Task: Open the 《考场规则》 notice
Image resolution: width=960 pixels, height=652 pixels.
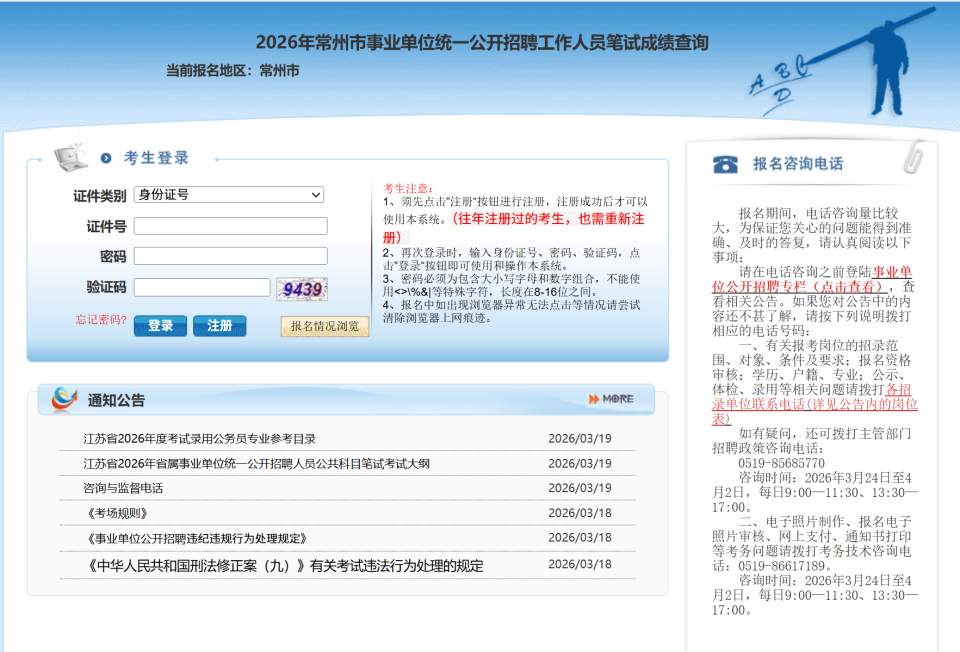Action: point(117,513)
